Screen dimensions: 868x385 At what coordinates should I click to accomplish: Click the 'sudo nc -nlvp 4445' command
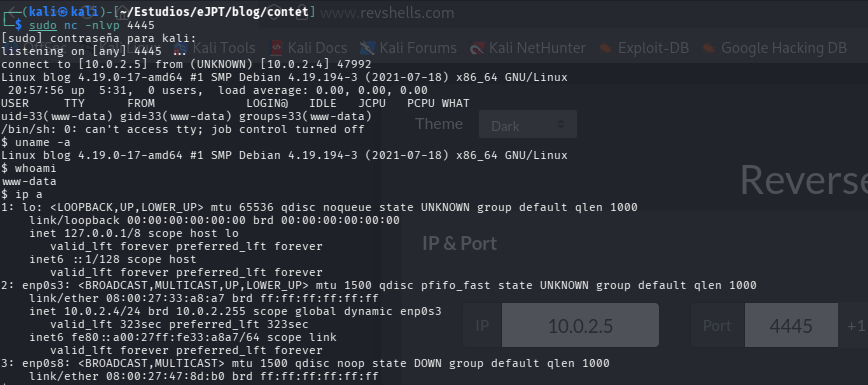pyautogui.click(x=92, y=25)
